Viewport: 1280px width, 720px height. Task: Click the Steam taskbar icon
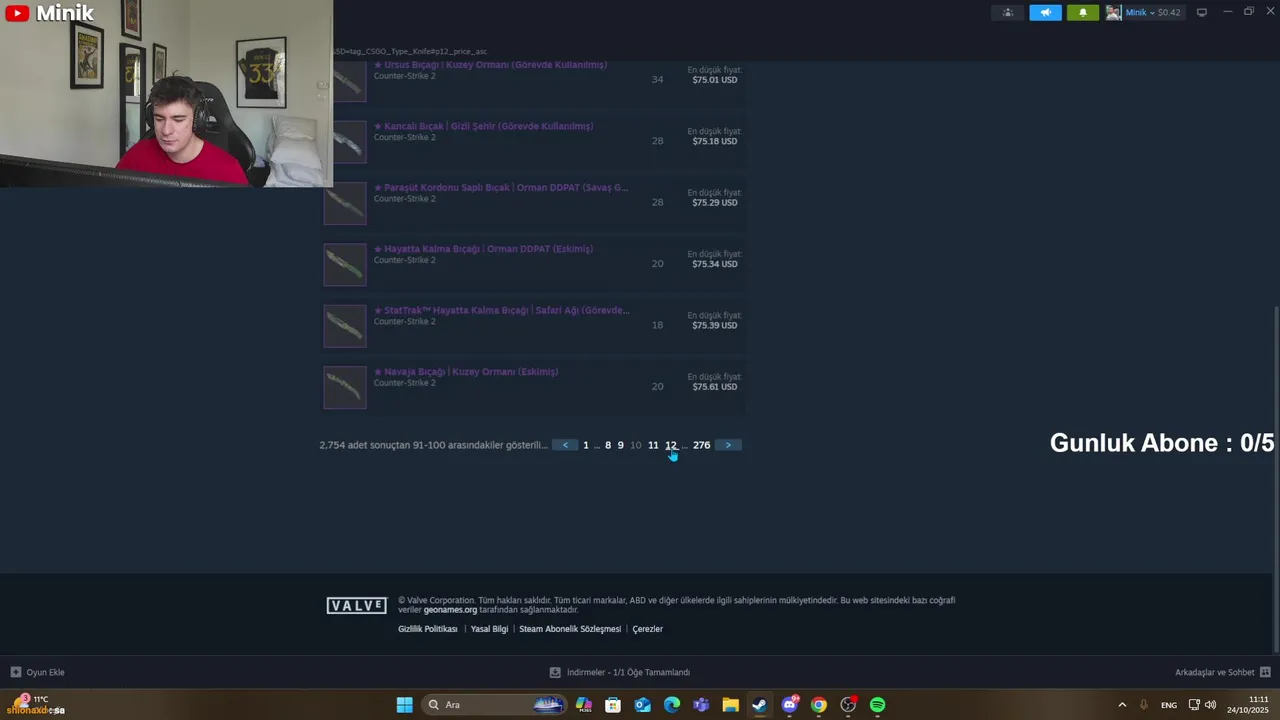coord(760,705)
